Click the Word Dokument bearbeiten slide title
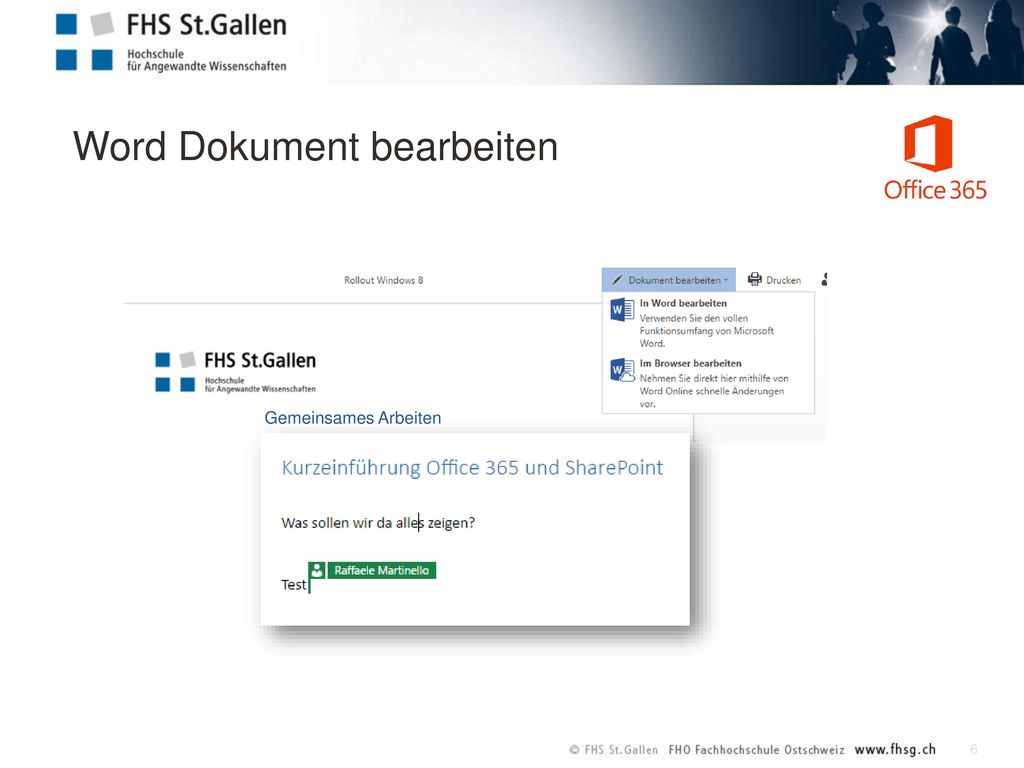The image size is (1024, 768). [x=315, y=146]
